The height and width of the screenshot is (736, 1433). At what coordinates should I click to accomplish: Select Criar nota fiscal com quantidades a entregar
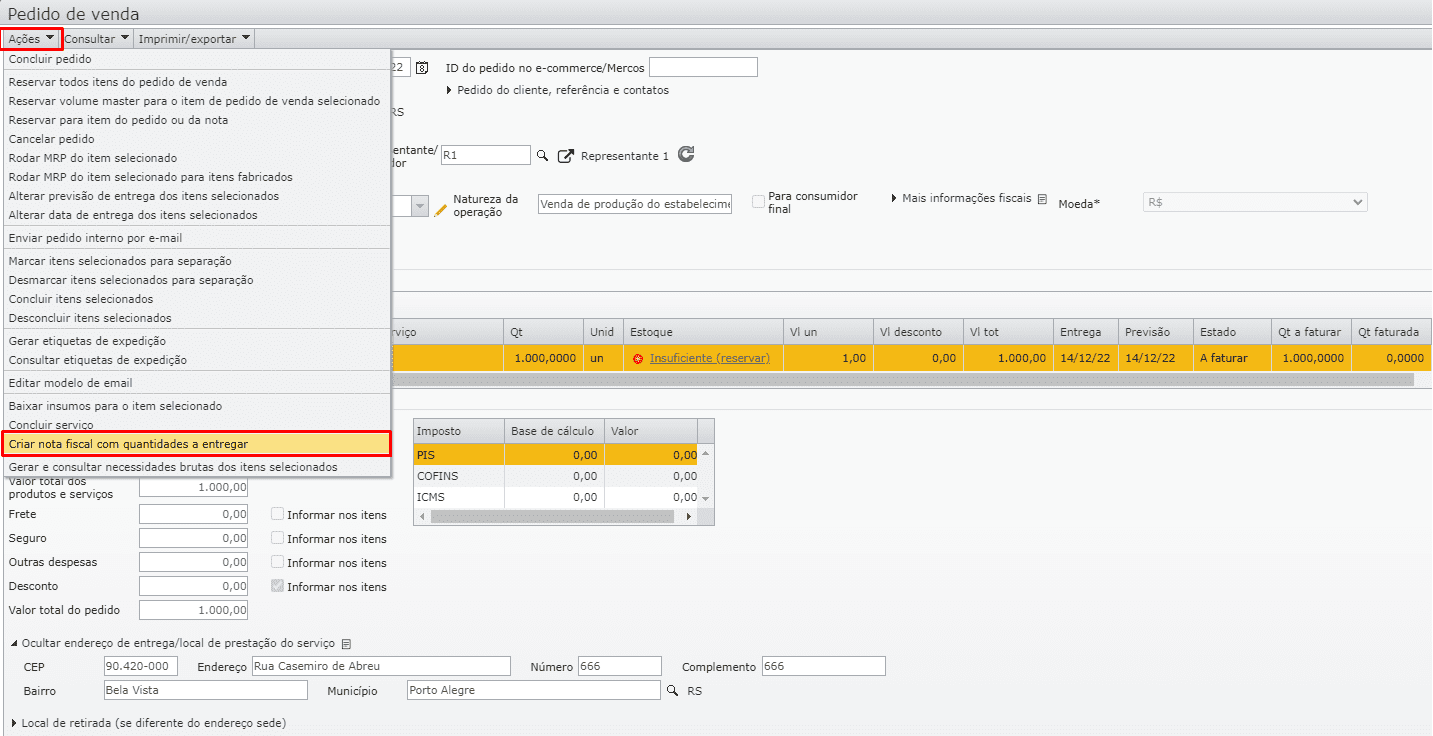(x=128, y=444)
